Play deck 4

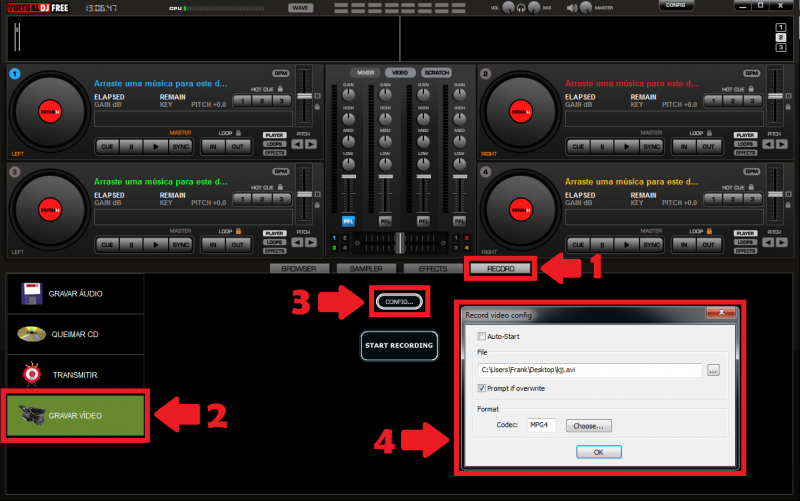coord(627,245)
